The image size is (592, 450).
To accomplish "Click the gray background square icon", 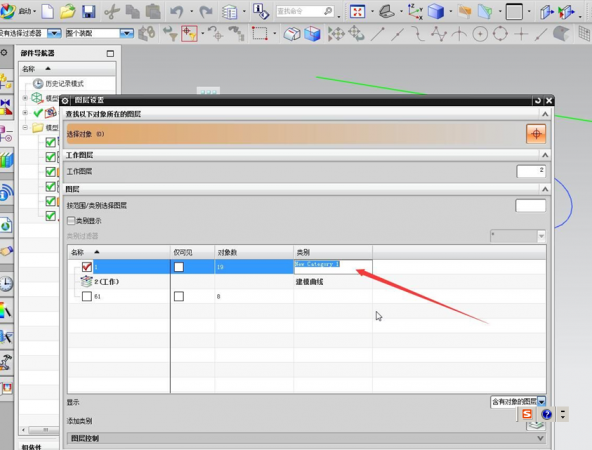I will (x=514, y=12).
